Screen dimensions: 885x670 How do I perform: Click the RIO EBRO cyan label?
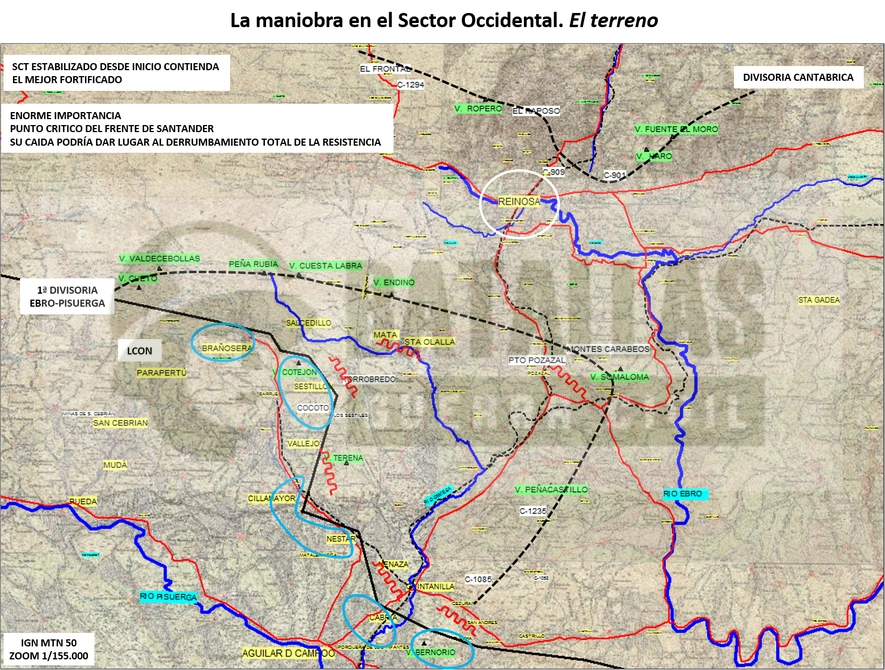[683, 494]
